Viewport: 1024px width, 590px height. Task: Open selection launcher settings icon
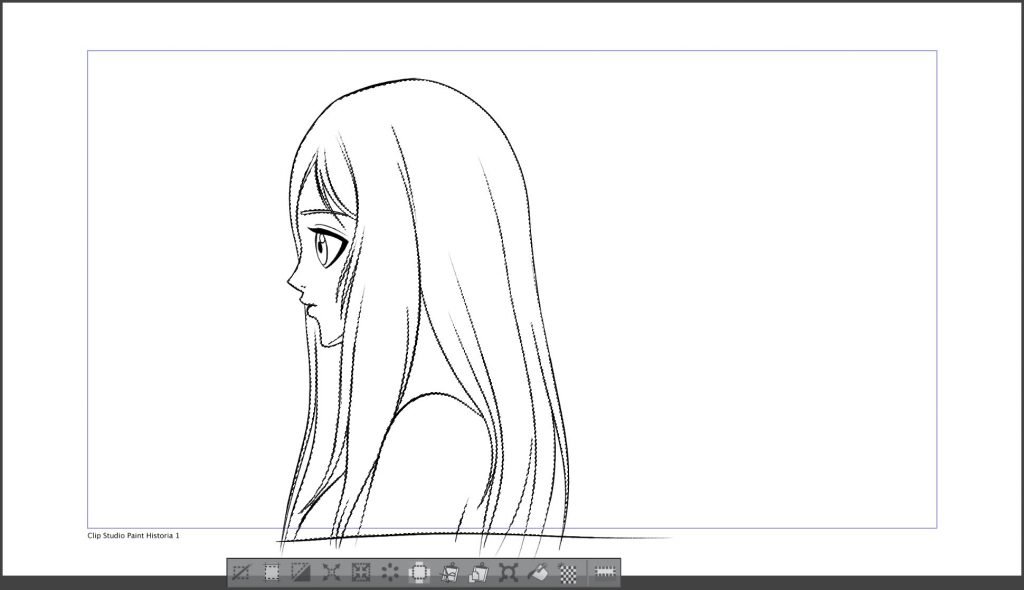pyautogui.click(x=605, y=572)
